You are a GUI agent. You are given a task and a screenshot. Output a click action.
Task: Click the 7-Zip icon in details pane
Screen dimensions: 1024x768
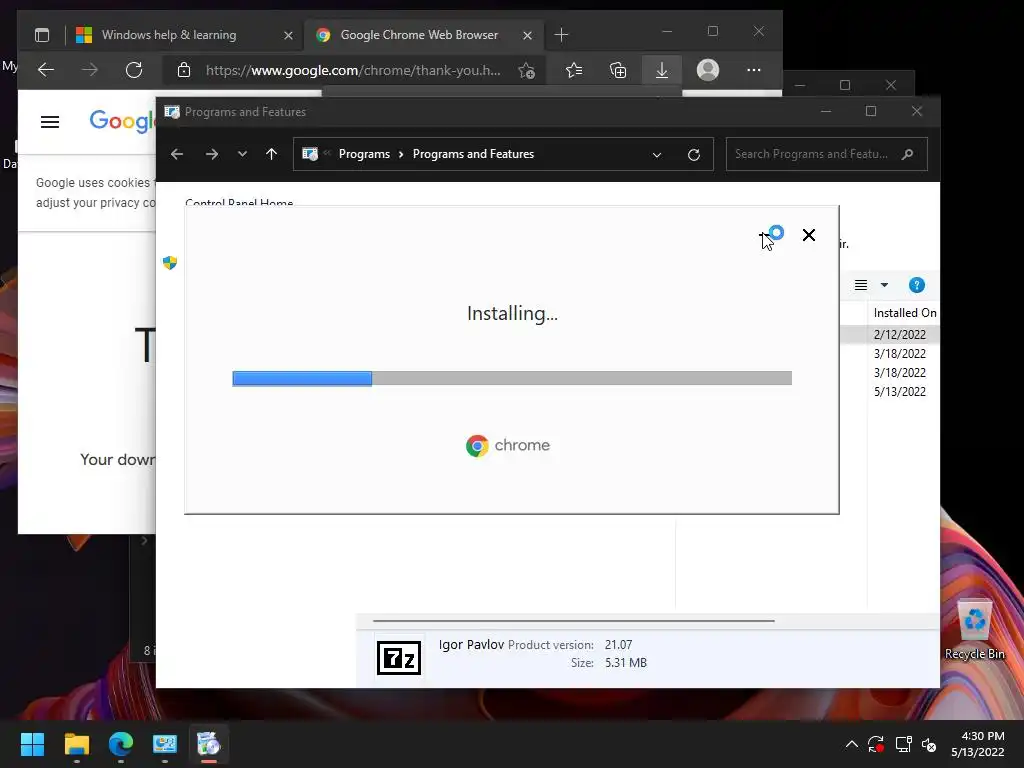pyautogui.click(x=399, y=657)
